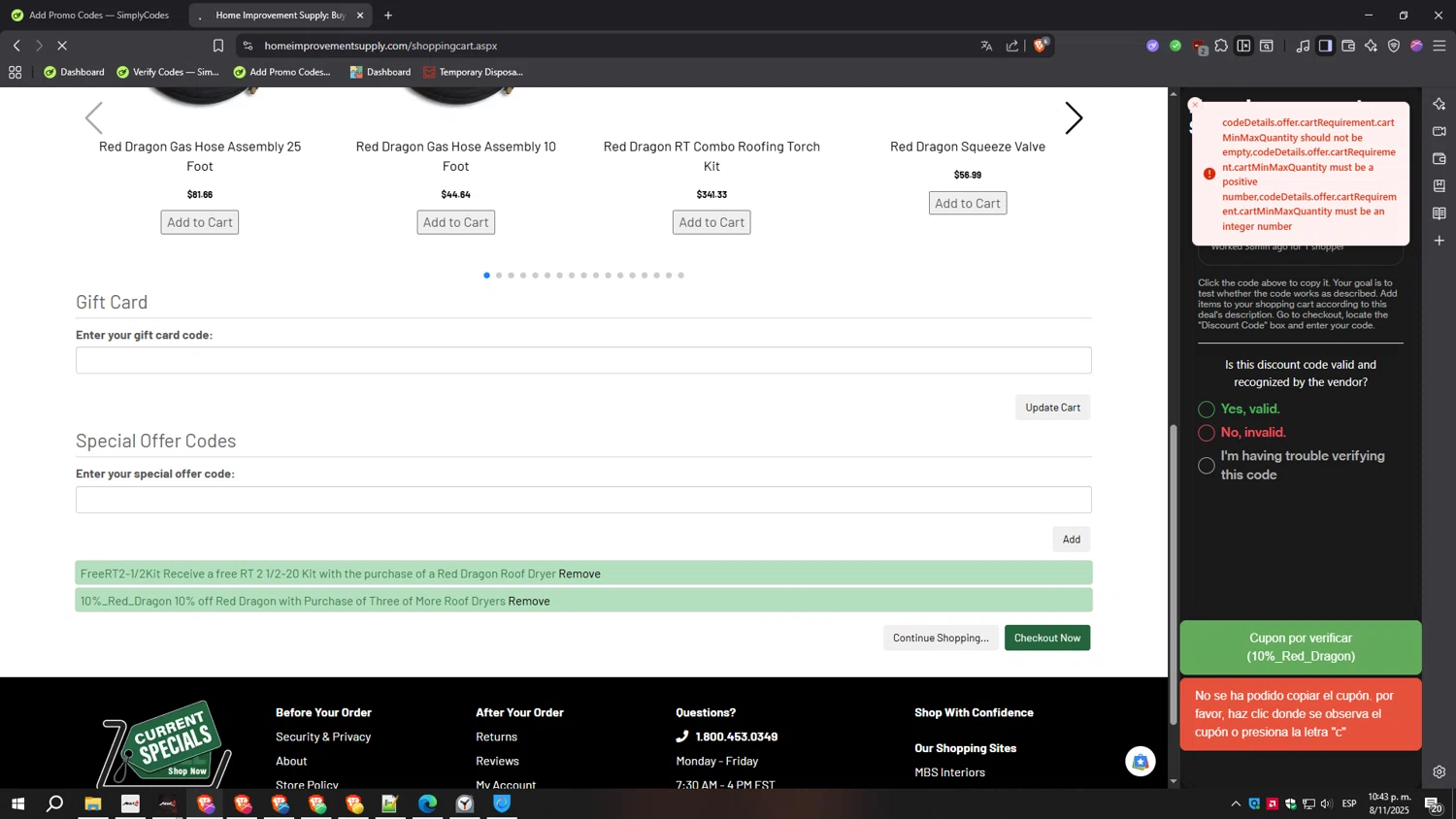Click the blue chat widget bubble

click(x=1141, y=762)
